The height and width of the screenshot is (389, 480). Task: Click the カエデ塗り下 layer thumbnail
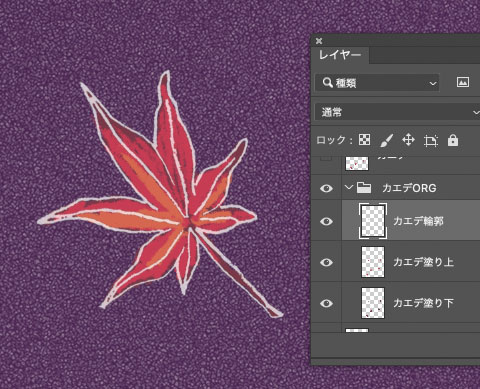pyautogui.click(x=373, y=303)
